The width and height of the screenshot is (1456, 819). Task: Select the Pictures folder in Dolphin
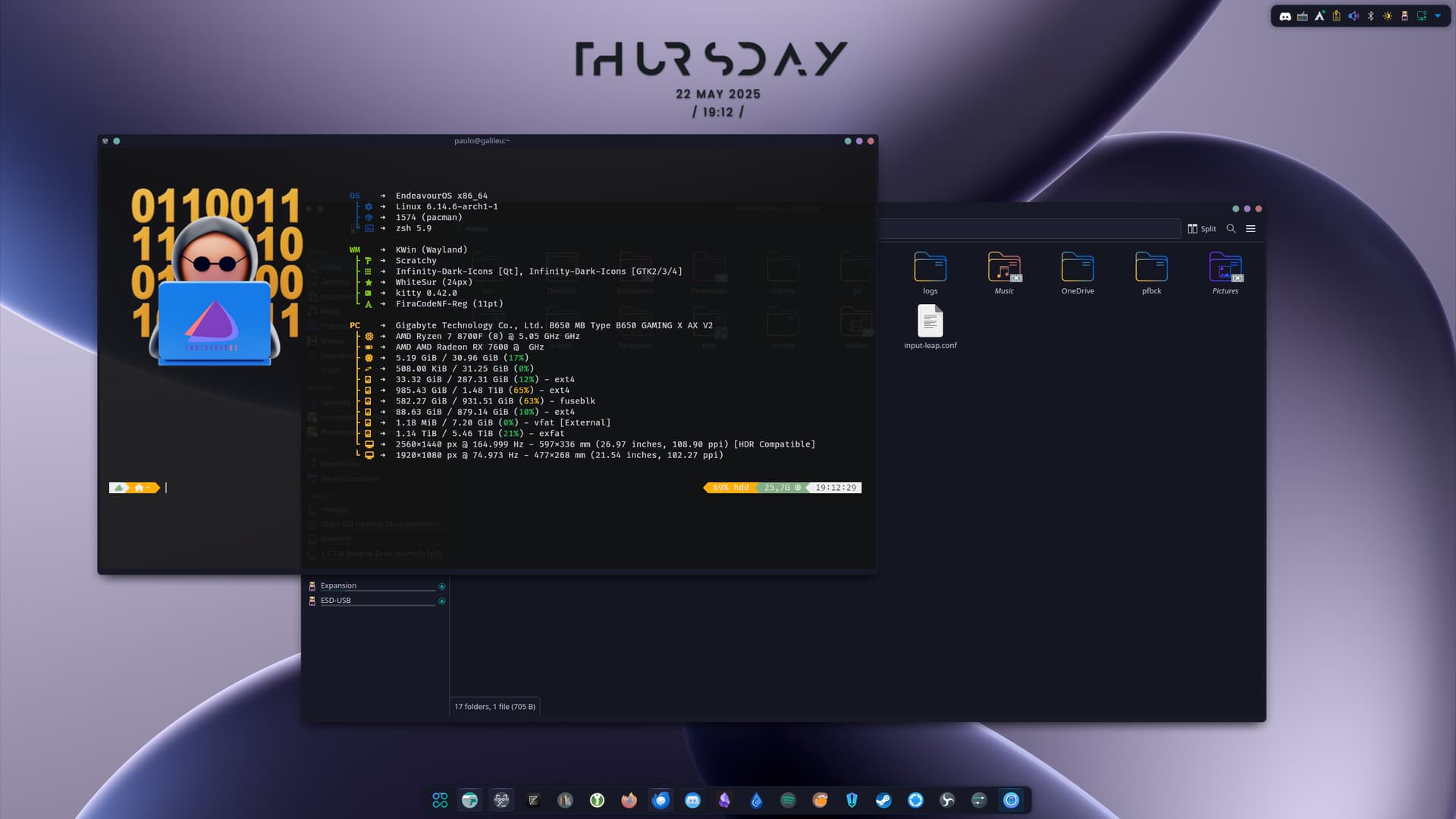pyautogui.click(x=1225, y=273)
